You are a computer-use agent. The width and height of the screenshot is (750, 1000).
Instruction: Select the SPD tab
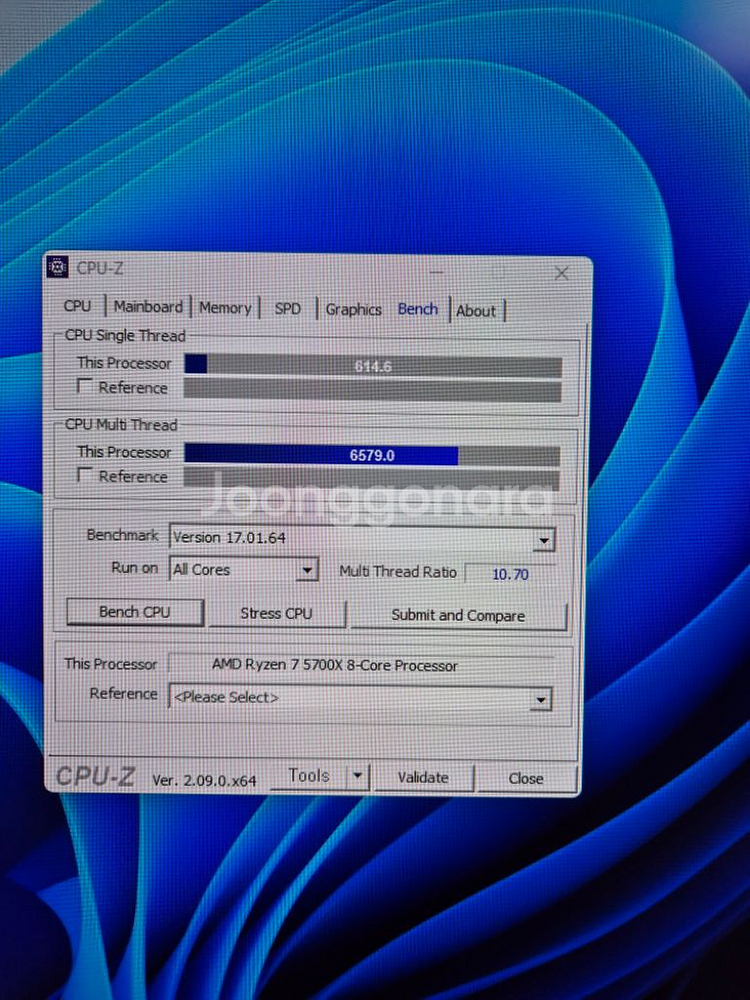288,309
